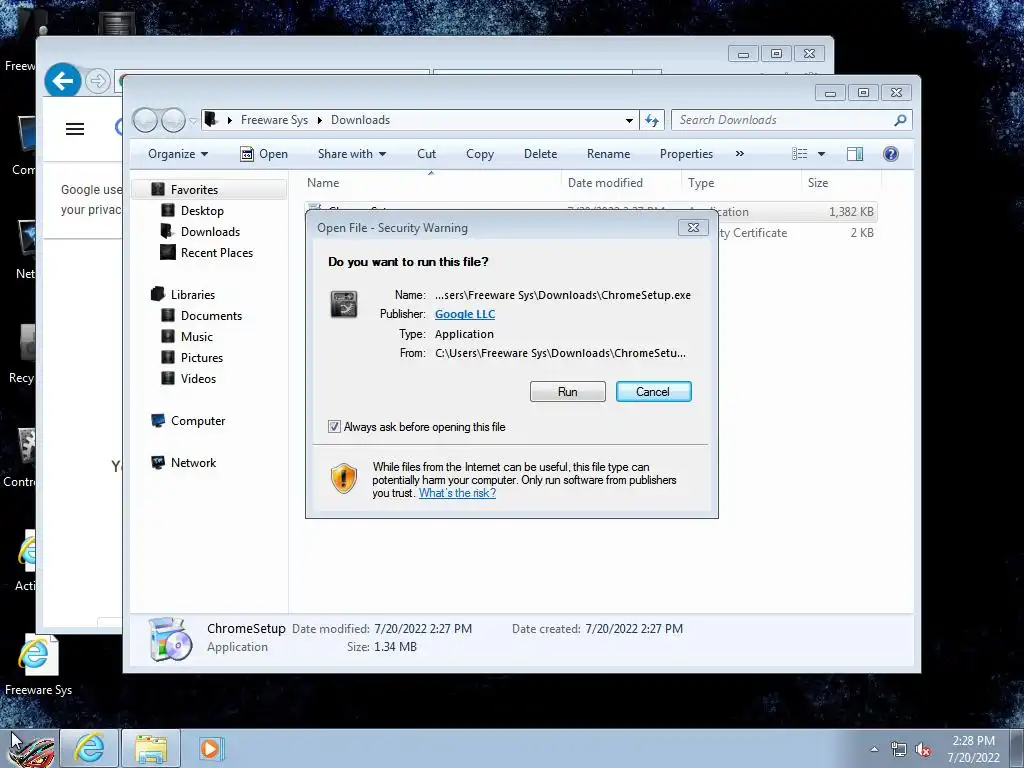Click the Explorer forward navigation button
The image size is (1024, 768).
[x=173, y=120]
